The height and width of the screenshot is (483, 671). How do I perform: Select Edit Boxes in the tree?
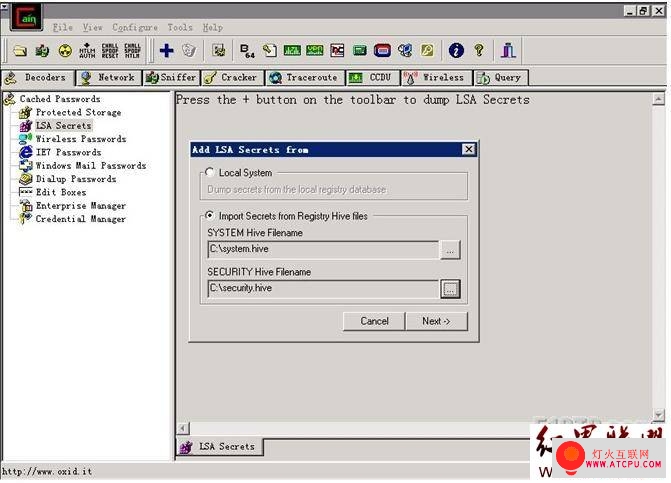point(61,192)
